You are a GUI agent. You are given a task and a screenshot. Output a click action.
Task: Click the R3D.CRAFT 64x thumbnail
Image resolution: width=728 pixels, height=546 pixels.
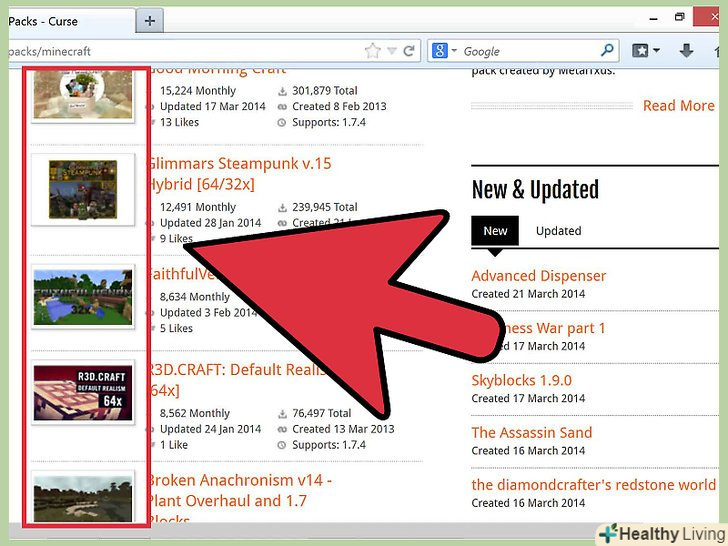click(x=83, y=393)
